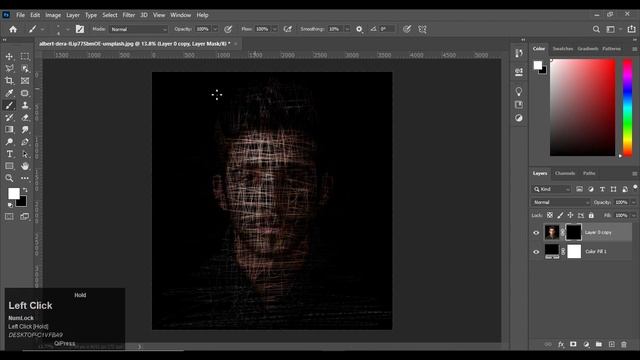640x360 pixels.
Task: Select the Move tool
Action: coord(9,56)
